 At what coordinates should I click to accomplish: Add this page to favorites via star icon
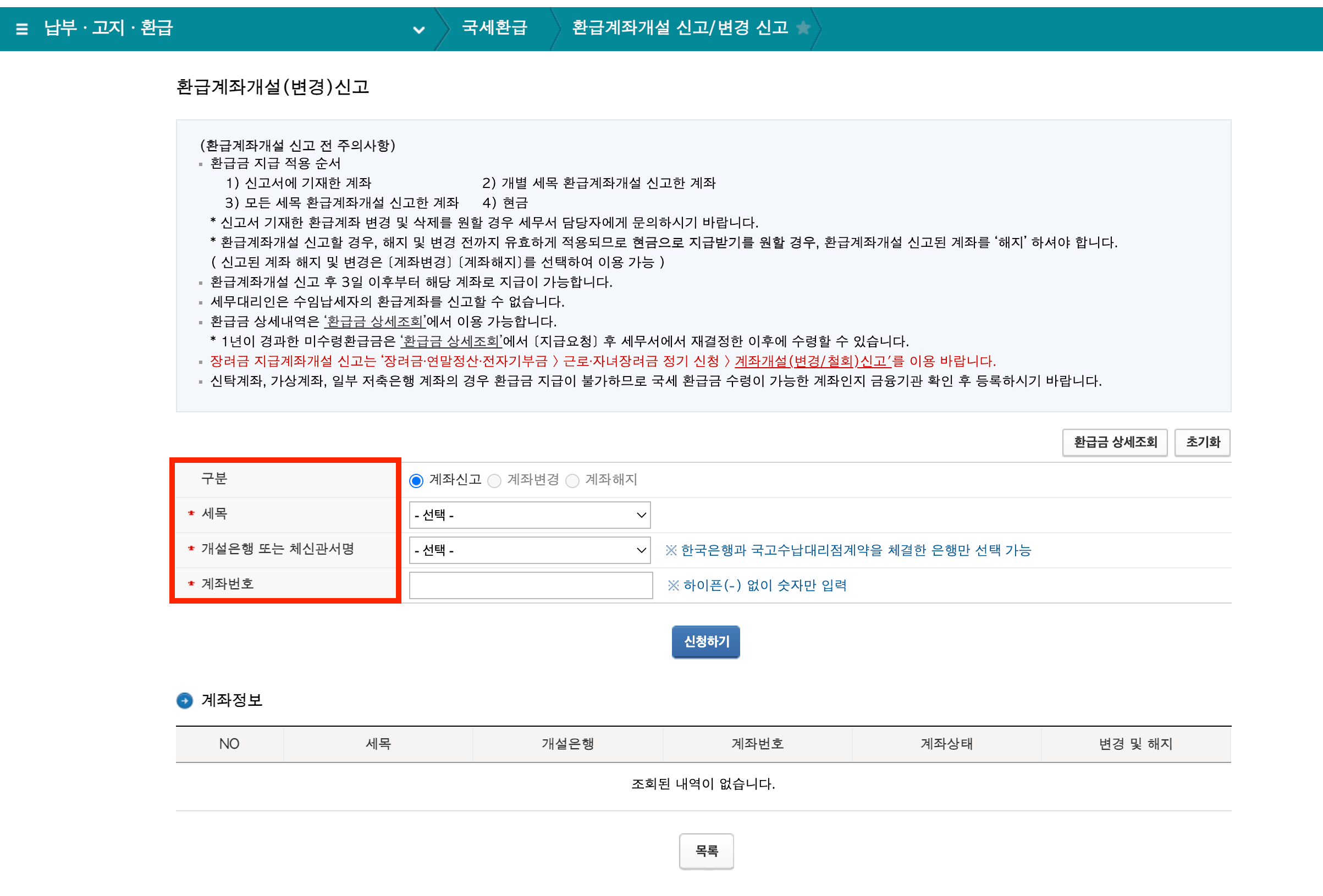click(803, 27)
